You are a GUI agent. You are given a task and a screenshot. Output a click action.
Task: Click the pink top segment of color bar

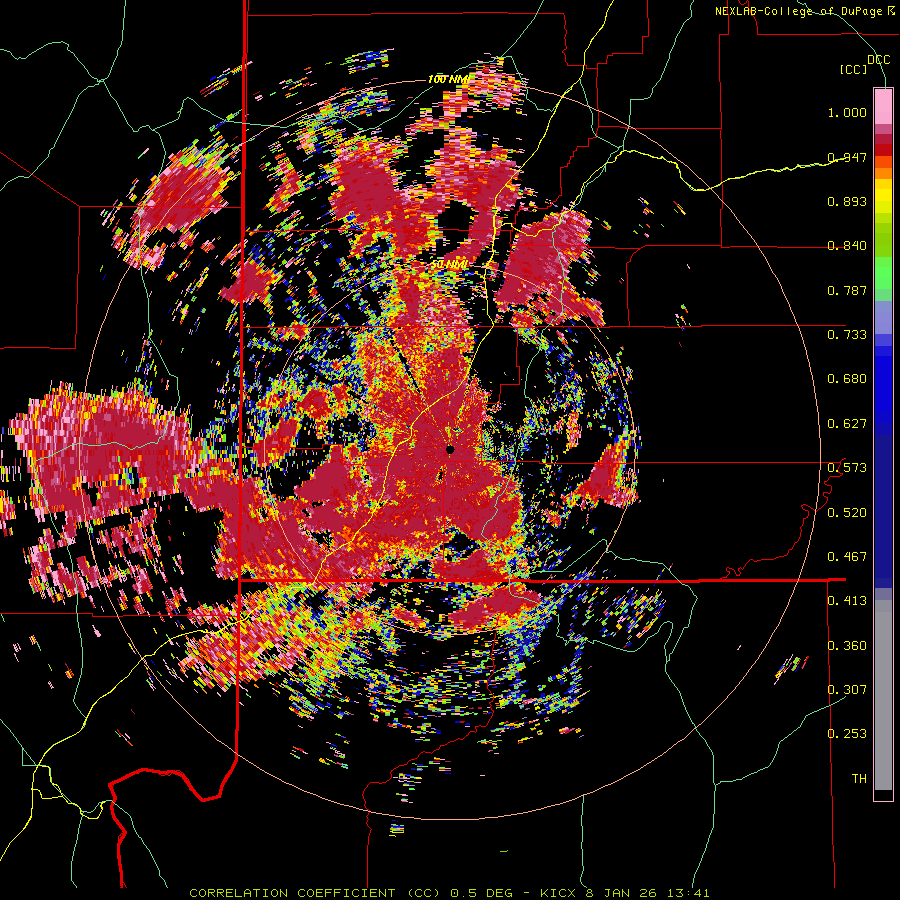883,106
